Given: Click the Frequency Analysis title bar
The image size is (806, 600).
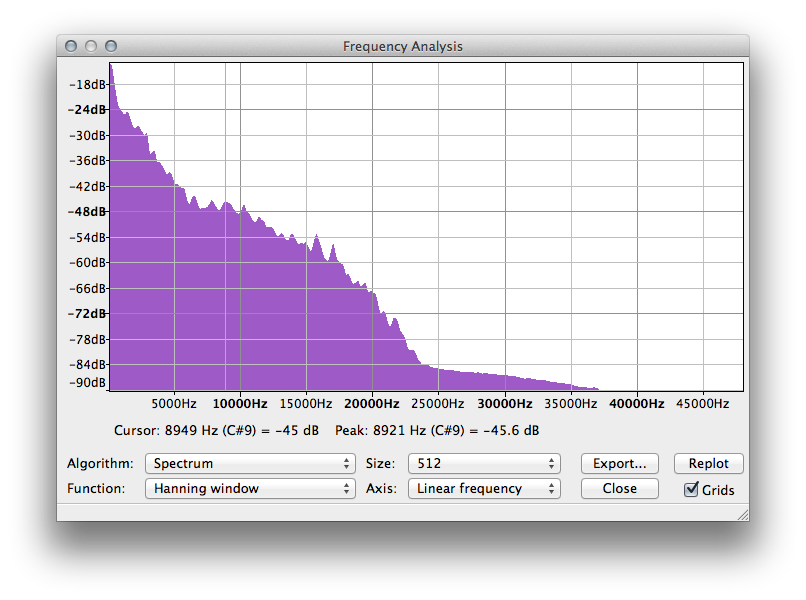Looking at the screenshot, I should pos(403,46).
